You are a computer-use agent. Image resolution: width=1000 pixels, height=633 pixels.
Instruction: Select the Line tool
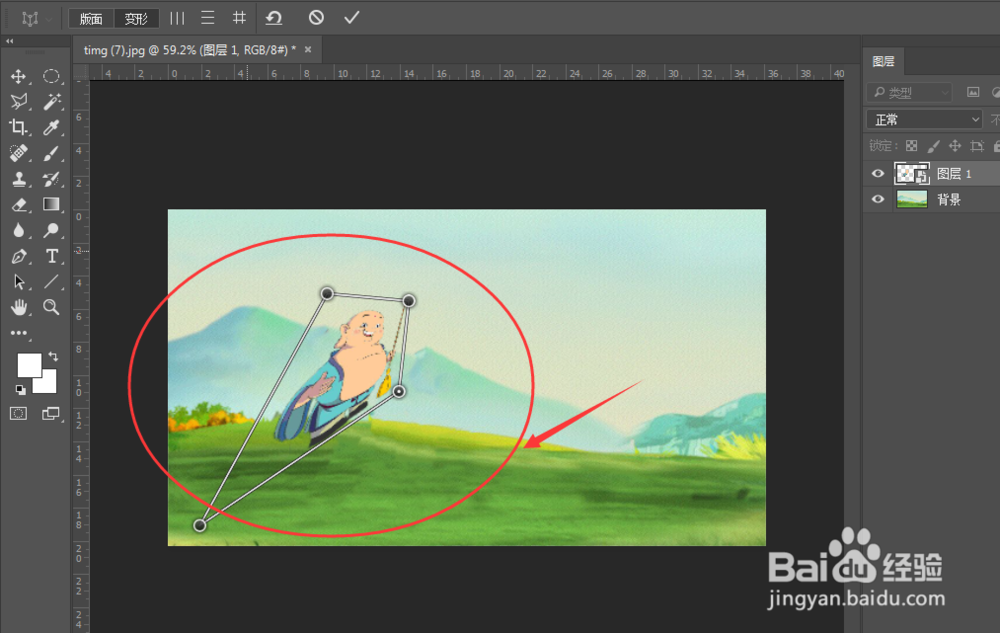(x=51, y=282)
